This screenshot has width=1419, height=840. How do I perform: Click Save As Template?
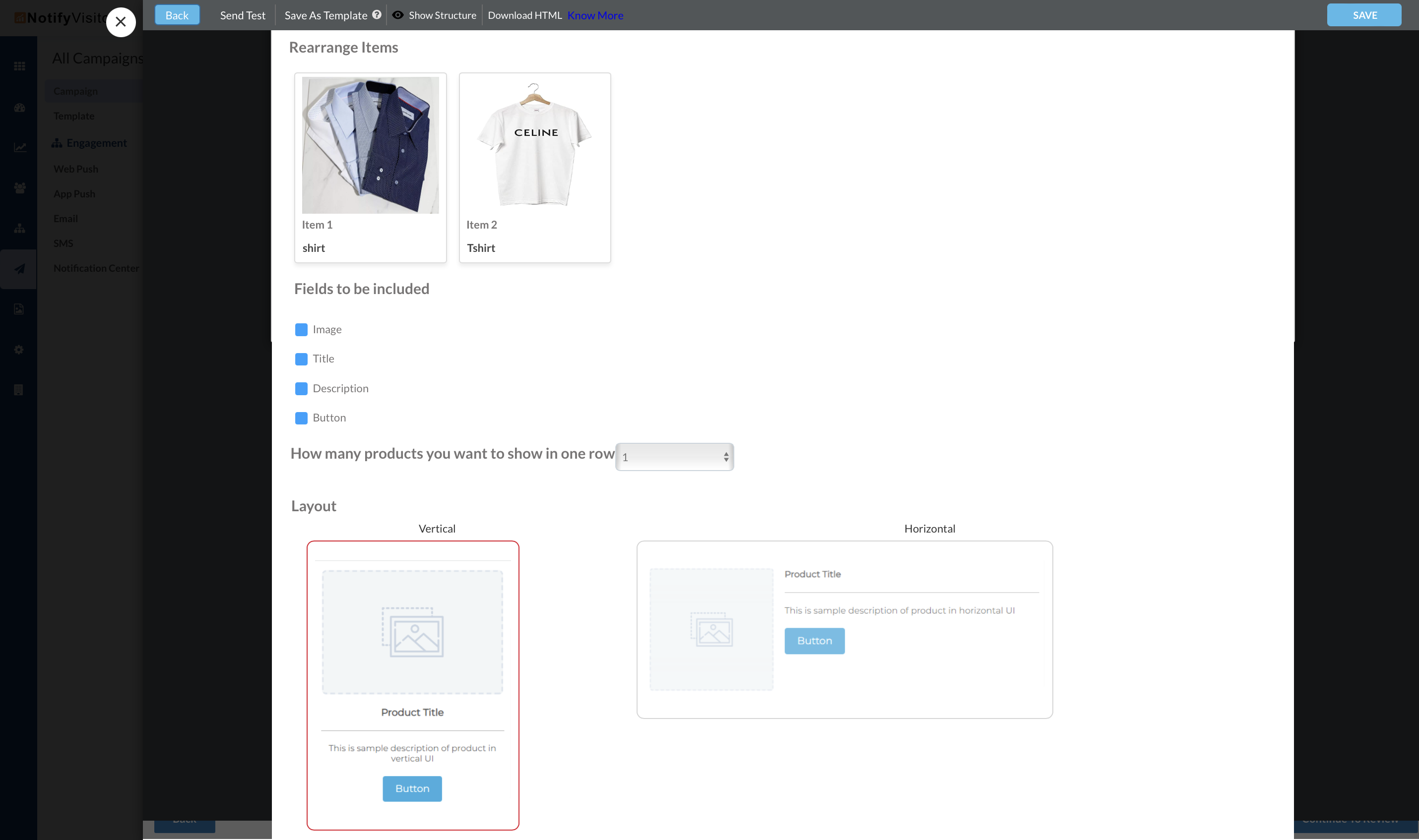pos(326,15)
